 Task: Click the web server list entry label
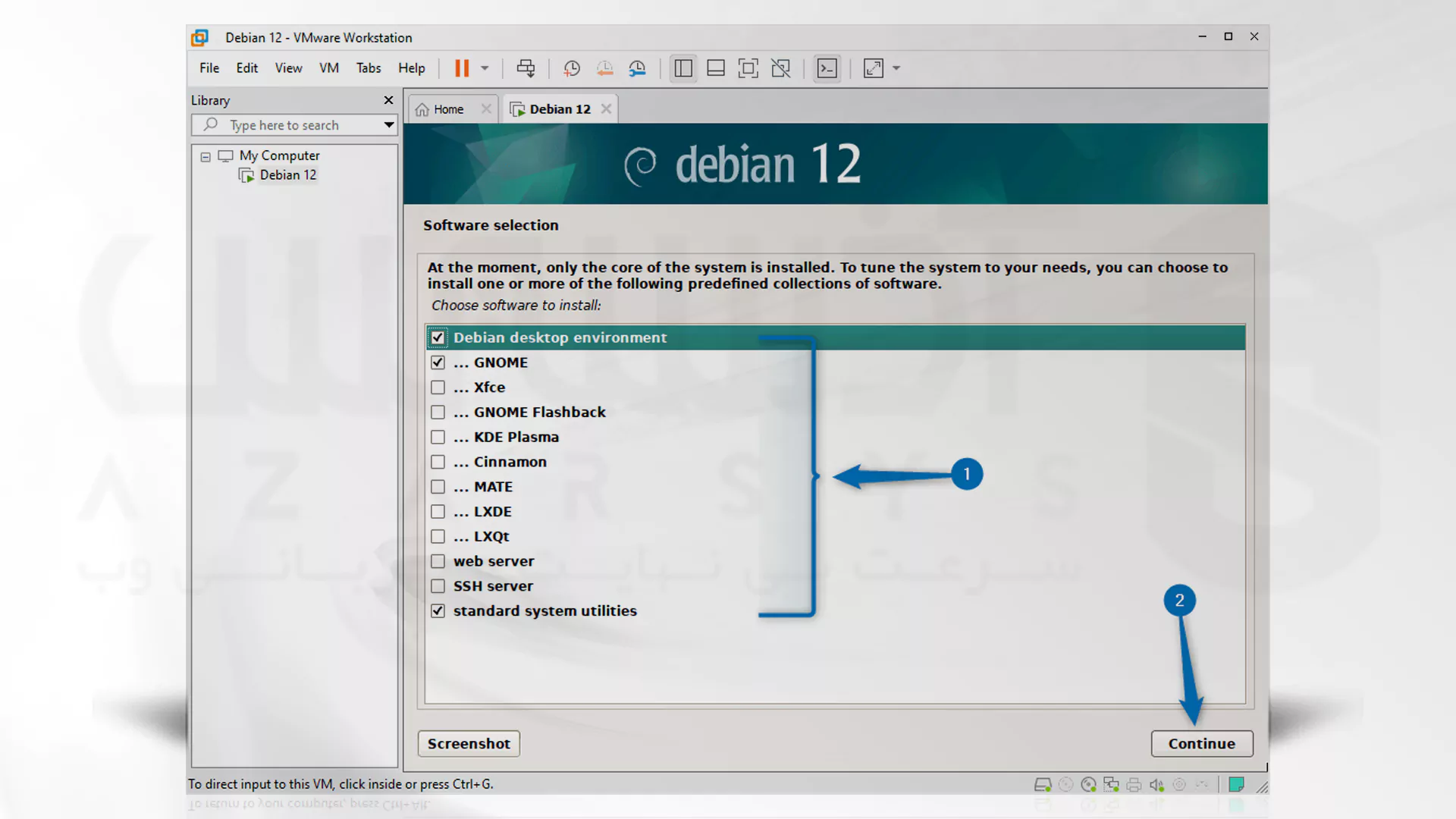tap(494, 561)
